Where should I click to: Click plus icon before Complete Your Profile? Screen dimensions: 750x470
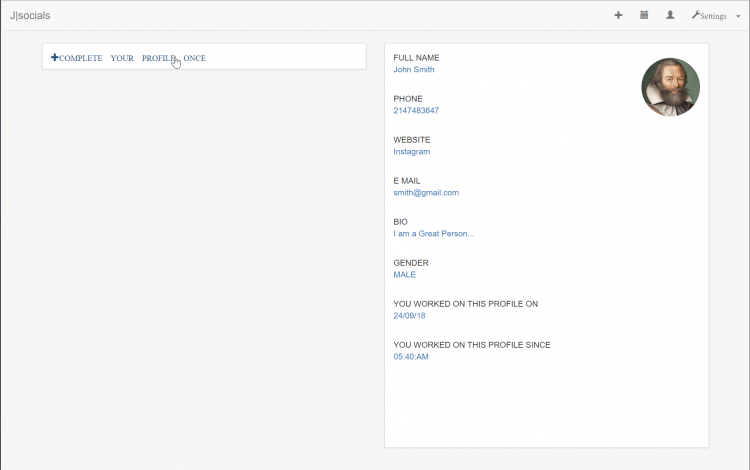pyautogui.click(x=55, y=57)
